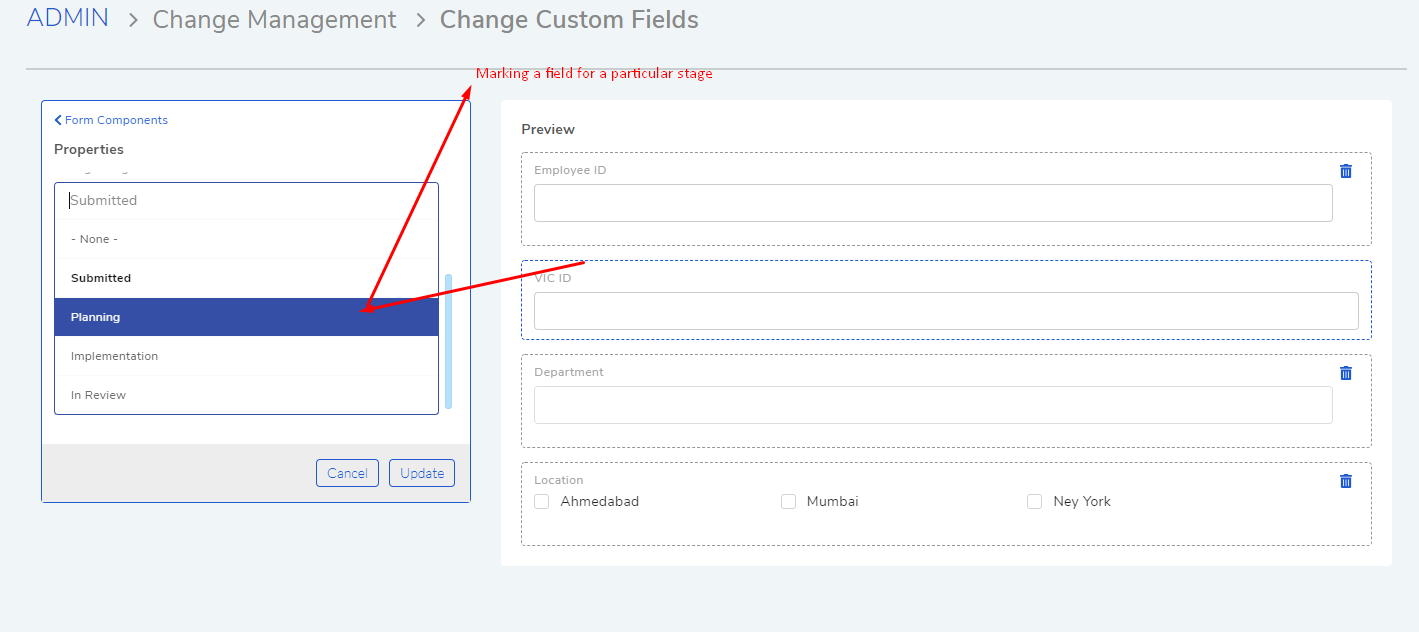The image size is (1419, 632).
Task: Delete the Employee ID field
Action: click(x=1346, y=171)
